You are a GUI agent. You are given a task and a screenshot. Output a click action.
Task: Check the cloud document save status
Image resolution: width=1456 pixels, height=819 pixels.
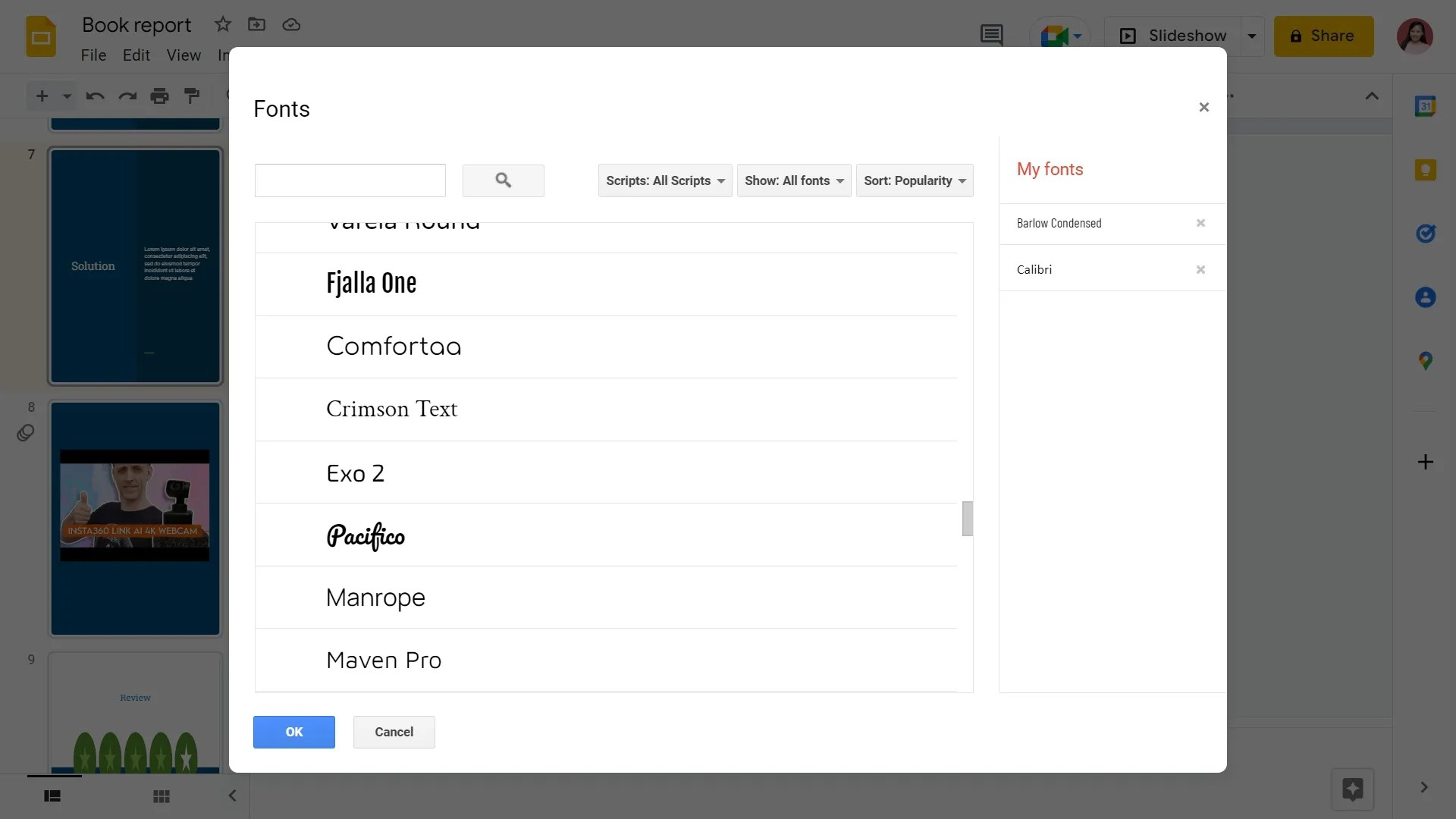(x=291, y=24)
